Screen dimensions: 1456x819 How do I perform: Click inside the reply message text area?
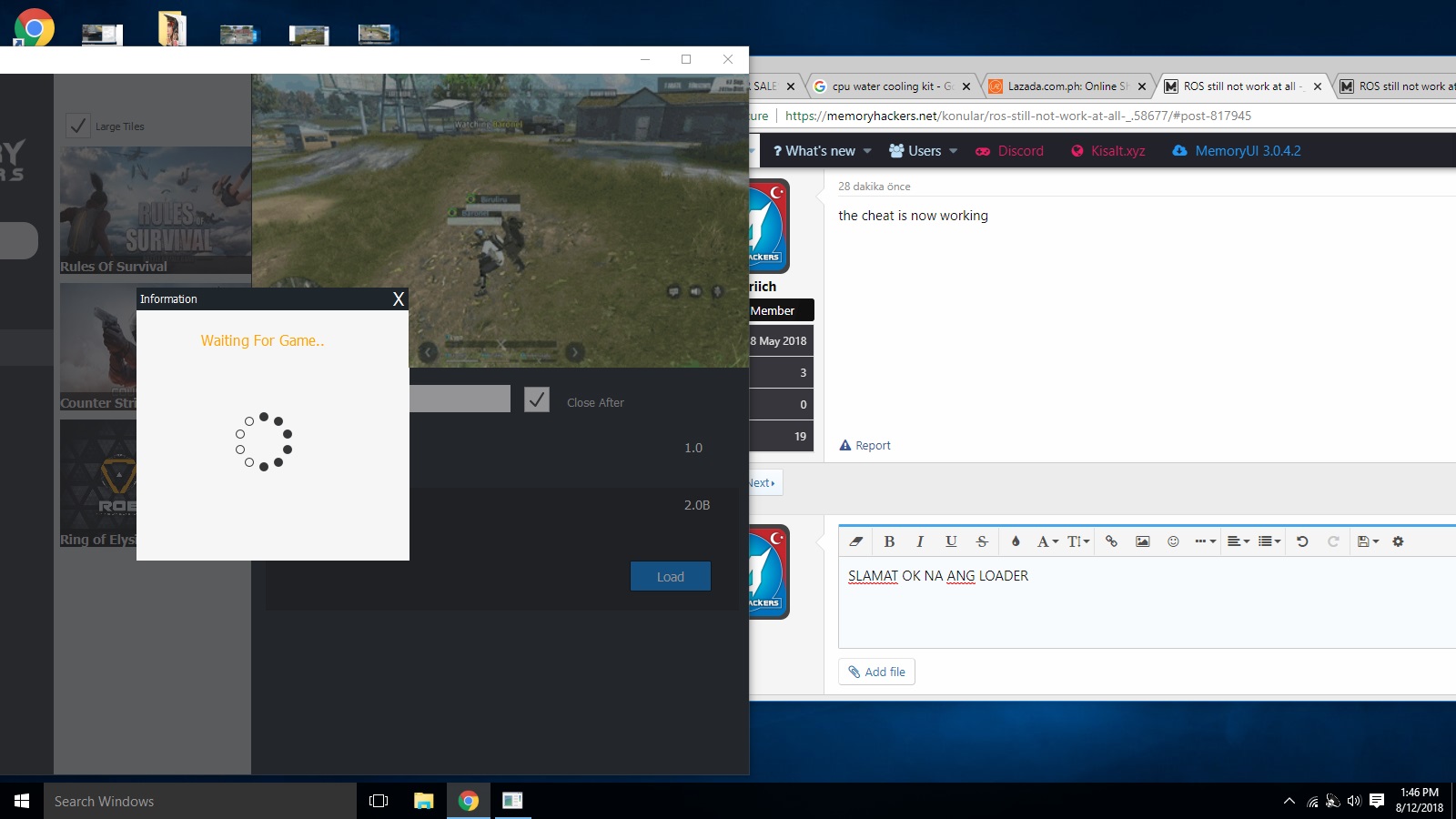(x=1147, y=602)
